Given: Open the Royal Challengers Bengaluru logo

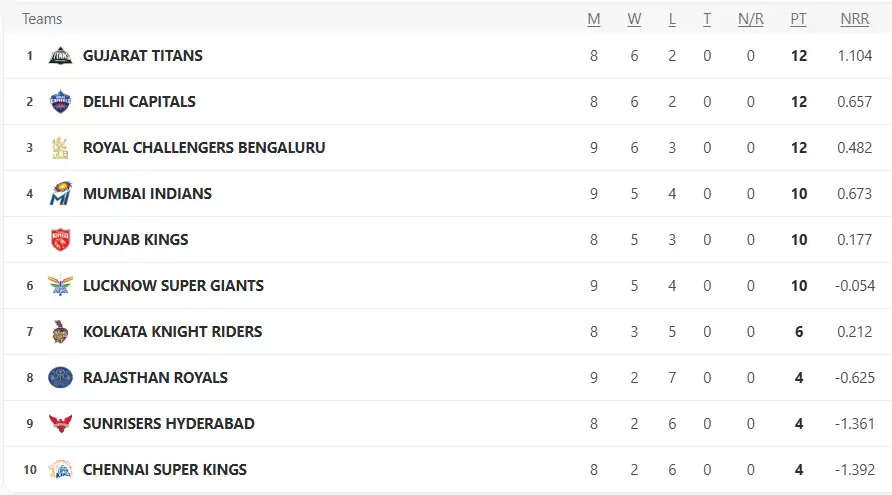Looking at the screenshot, I should pyautogui.click(x=60, y=147).
